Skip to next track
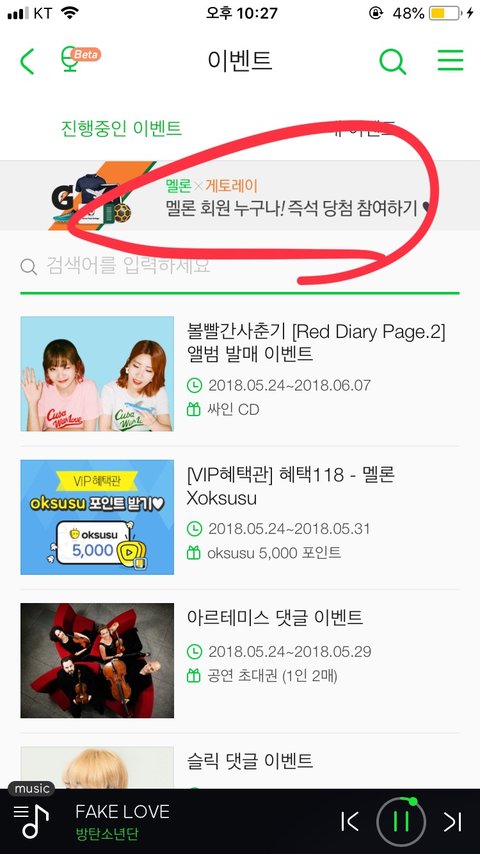This screenshot has height=854, width=480. click(452, 822)
